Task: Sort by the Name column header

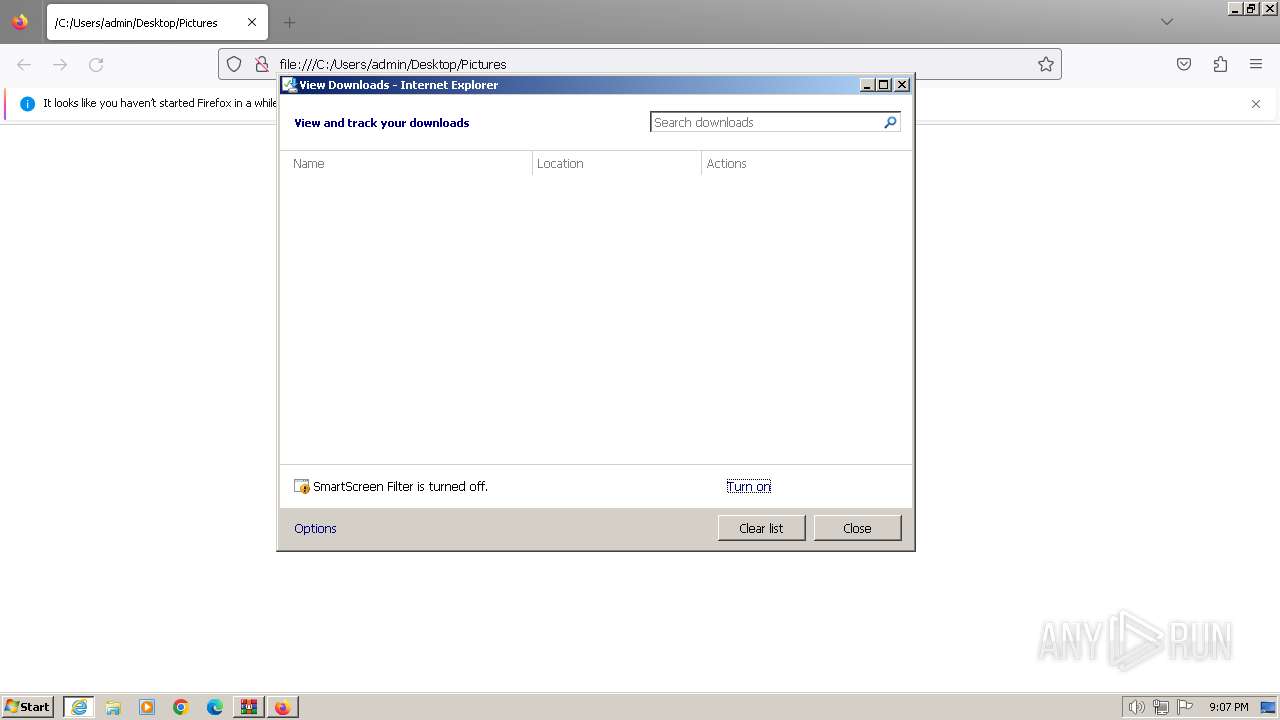Action: coord(406,164)
